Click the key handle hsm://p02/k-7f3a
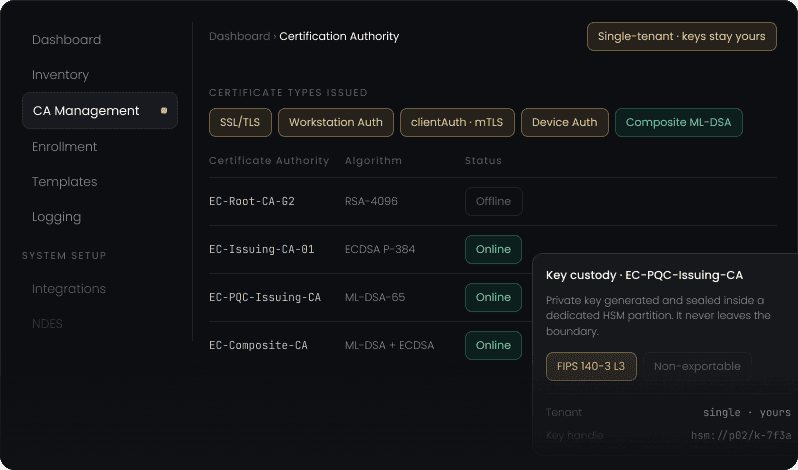 tap(742, 435)
